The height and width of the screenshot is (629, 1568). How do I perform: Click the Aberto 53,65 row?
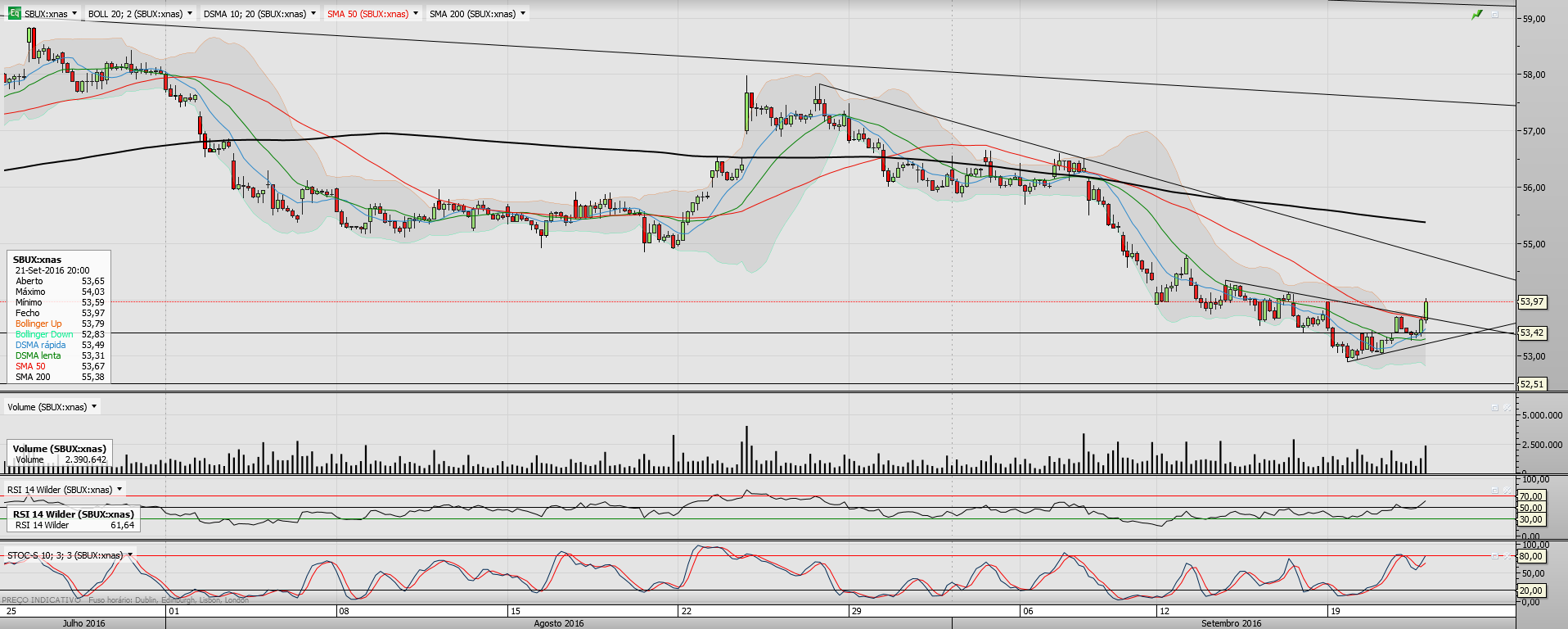(60, 281)
